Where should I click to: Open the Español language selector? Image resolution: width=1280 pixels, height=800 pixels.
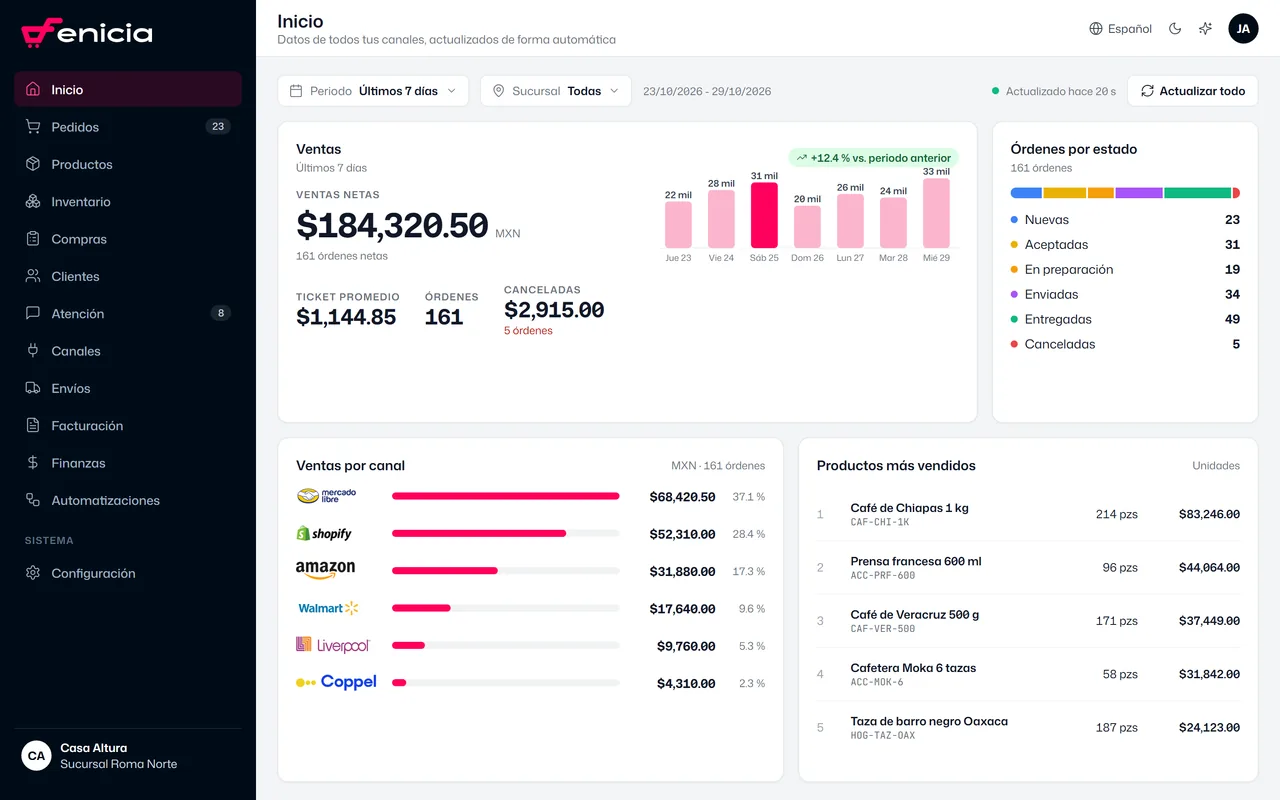[1121, 29]
